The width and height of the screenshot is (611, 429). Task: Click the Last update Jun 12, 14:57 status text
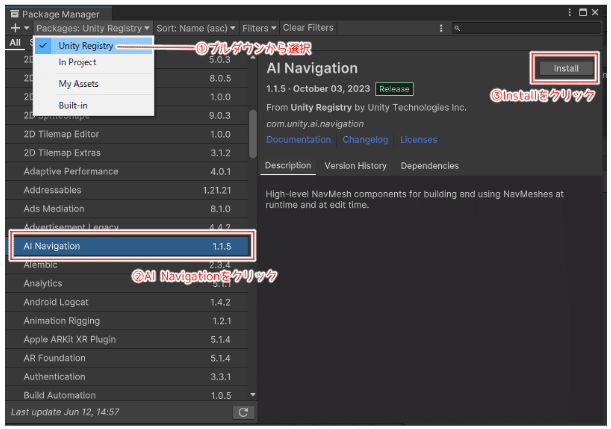(x=65, y=412)
